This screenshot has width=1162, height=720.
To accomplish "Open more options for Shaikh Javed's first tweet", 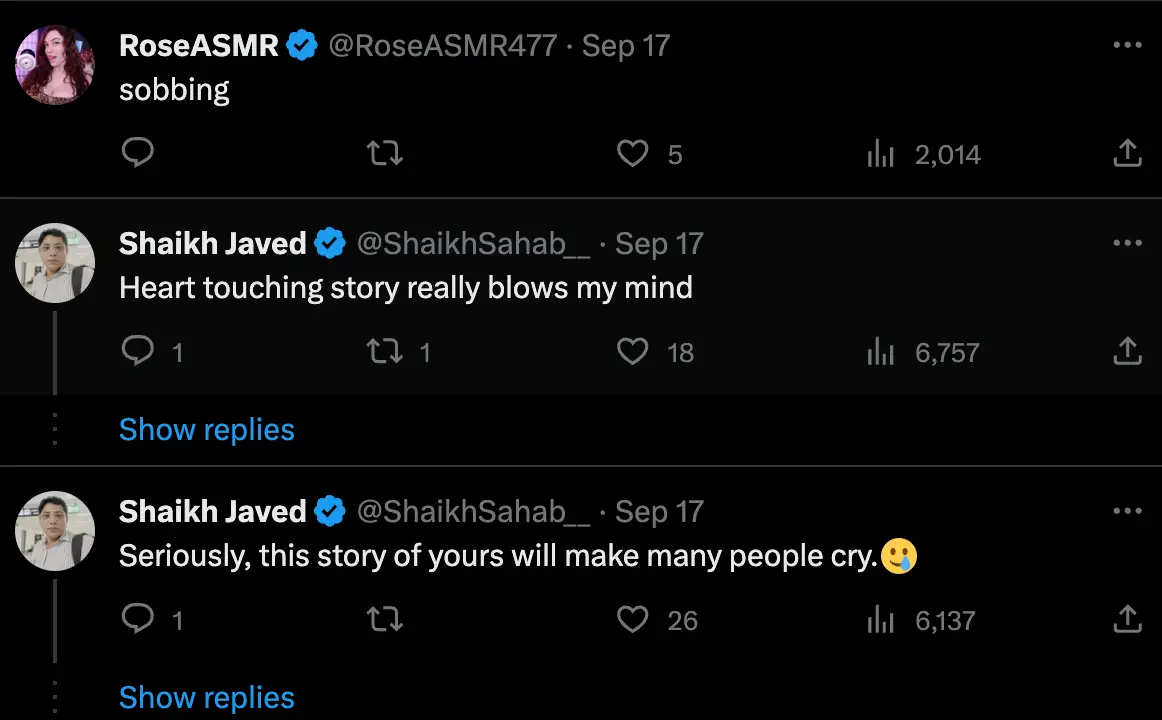I will [x=1127, y=243].
